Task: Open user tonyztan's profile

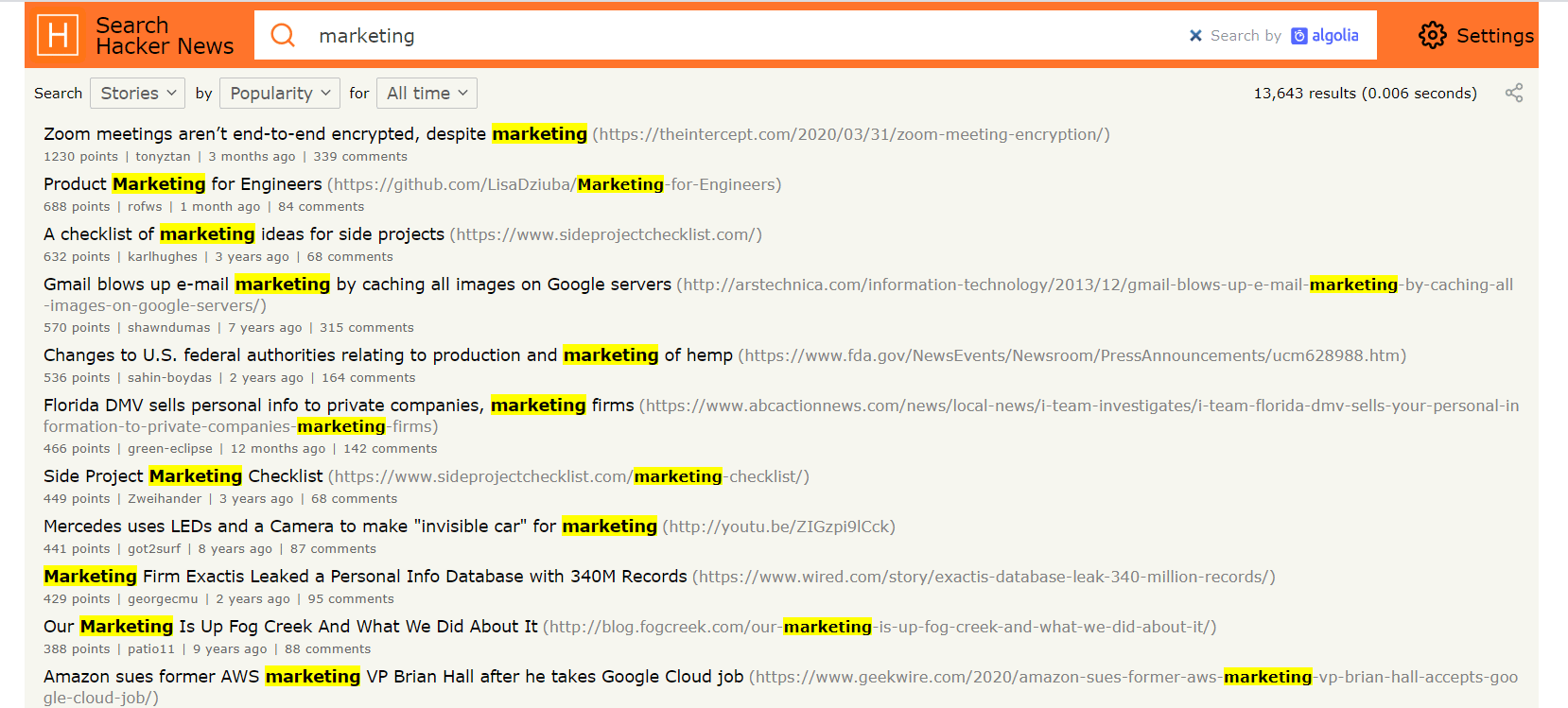Action: pyautogui.click(x=163, y=157)
